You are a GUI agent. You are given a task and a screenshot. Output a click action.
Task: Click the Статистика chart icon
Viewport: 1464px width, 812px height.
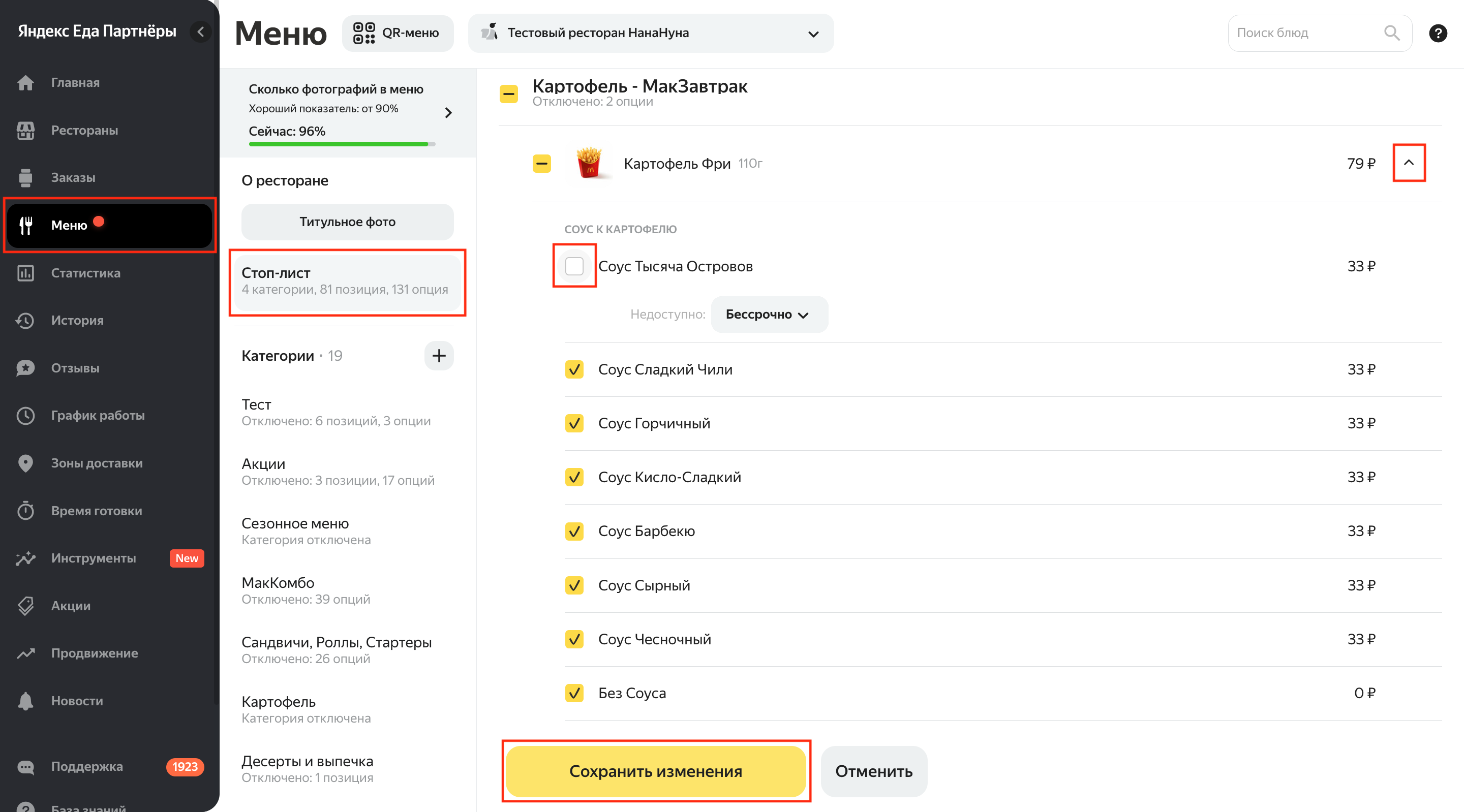(x=25, y=273)
